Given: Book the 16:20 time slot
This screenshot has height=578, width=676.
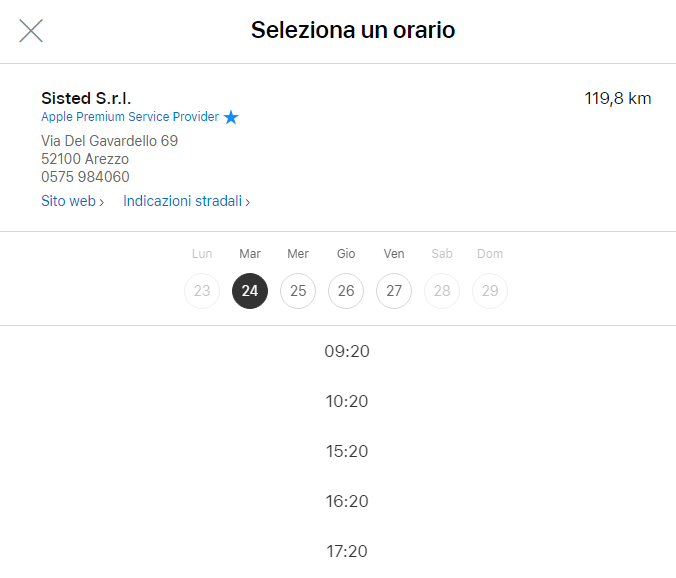Looking at the screenshot, I should 347,502.
